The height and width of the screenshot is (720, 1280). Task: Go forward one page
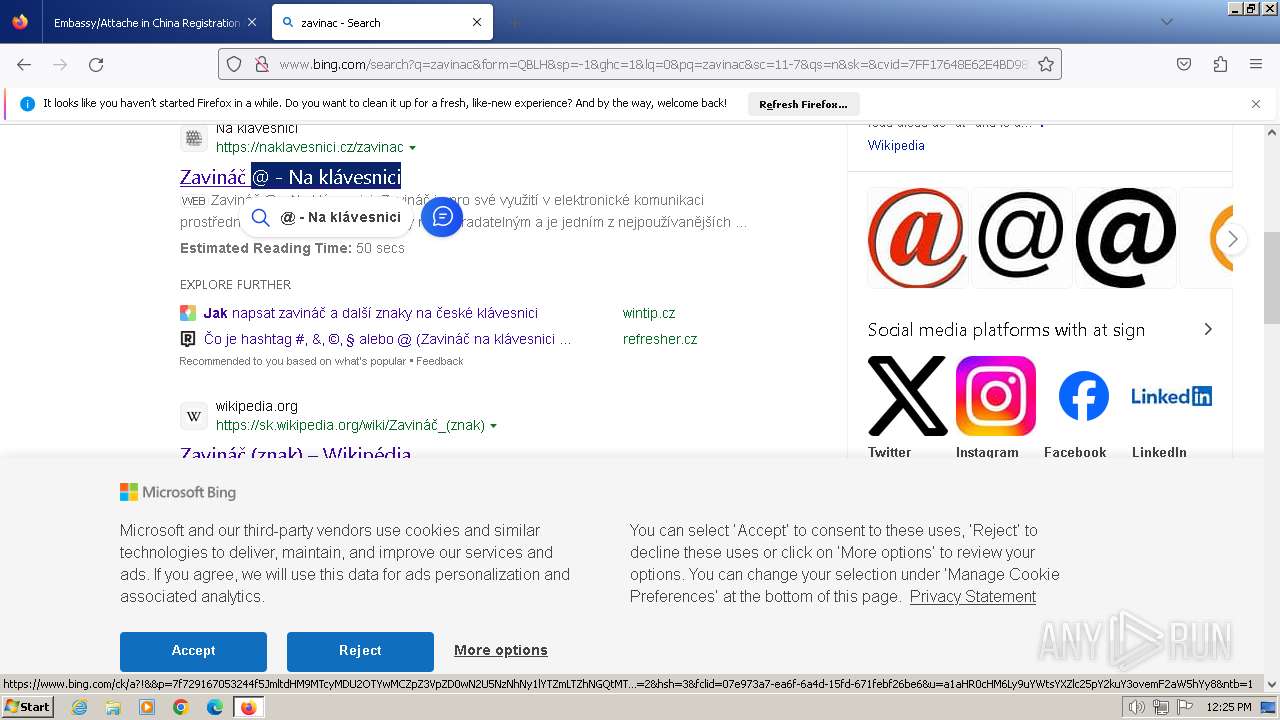pyautogui.click(x=60, y=64)
